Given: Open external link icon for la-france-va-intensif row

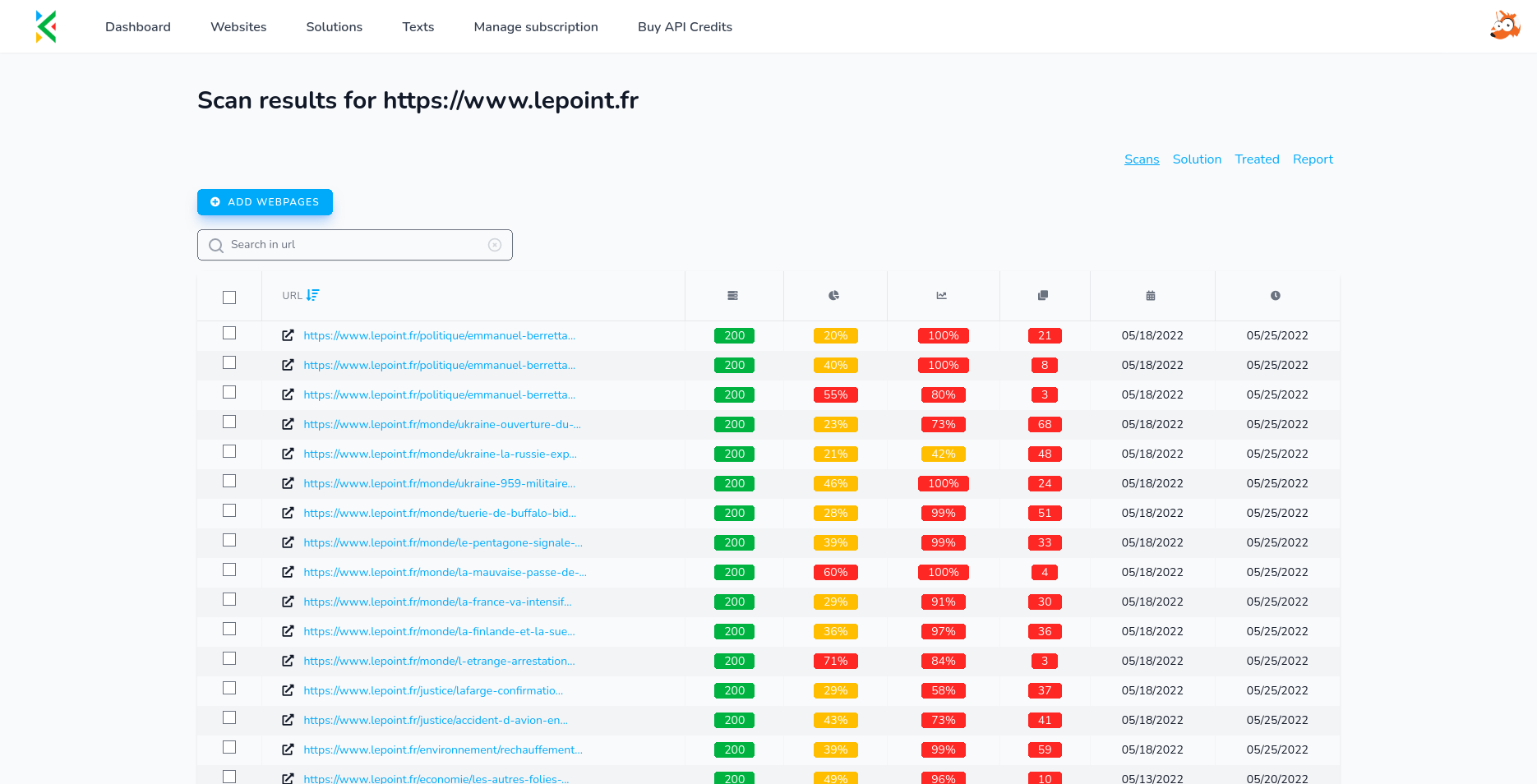Looking at the screenshot, I should (x=288, y=602).
